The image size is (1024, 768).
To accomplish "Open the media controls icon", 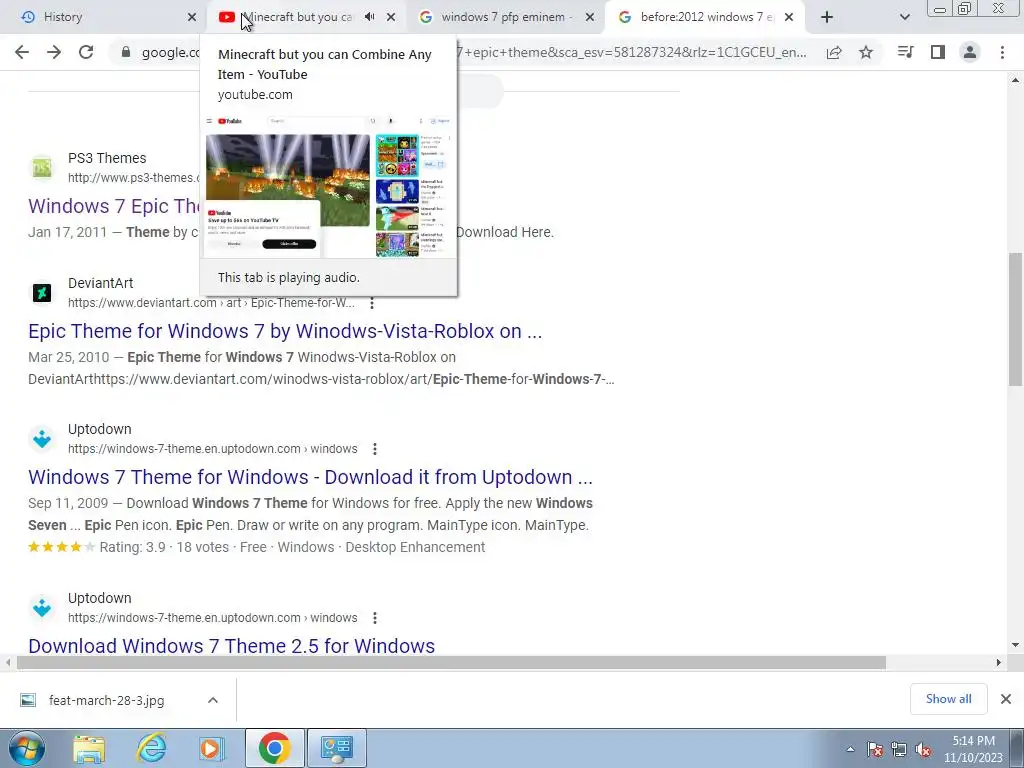I will (x=906, y=52).
